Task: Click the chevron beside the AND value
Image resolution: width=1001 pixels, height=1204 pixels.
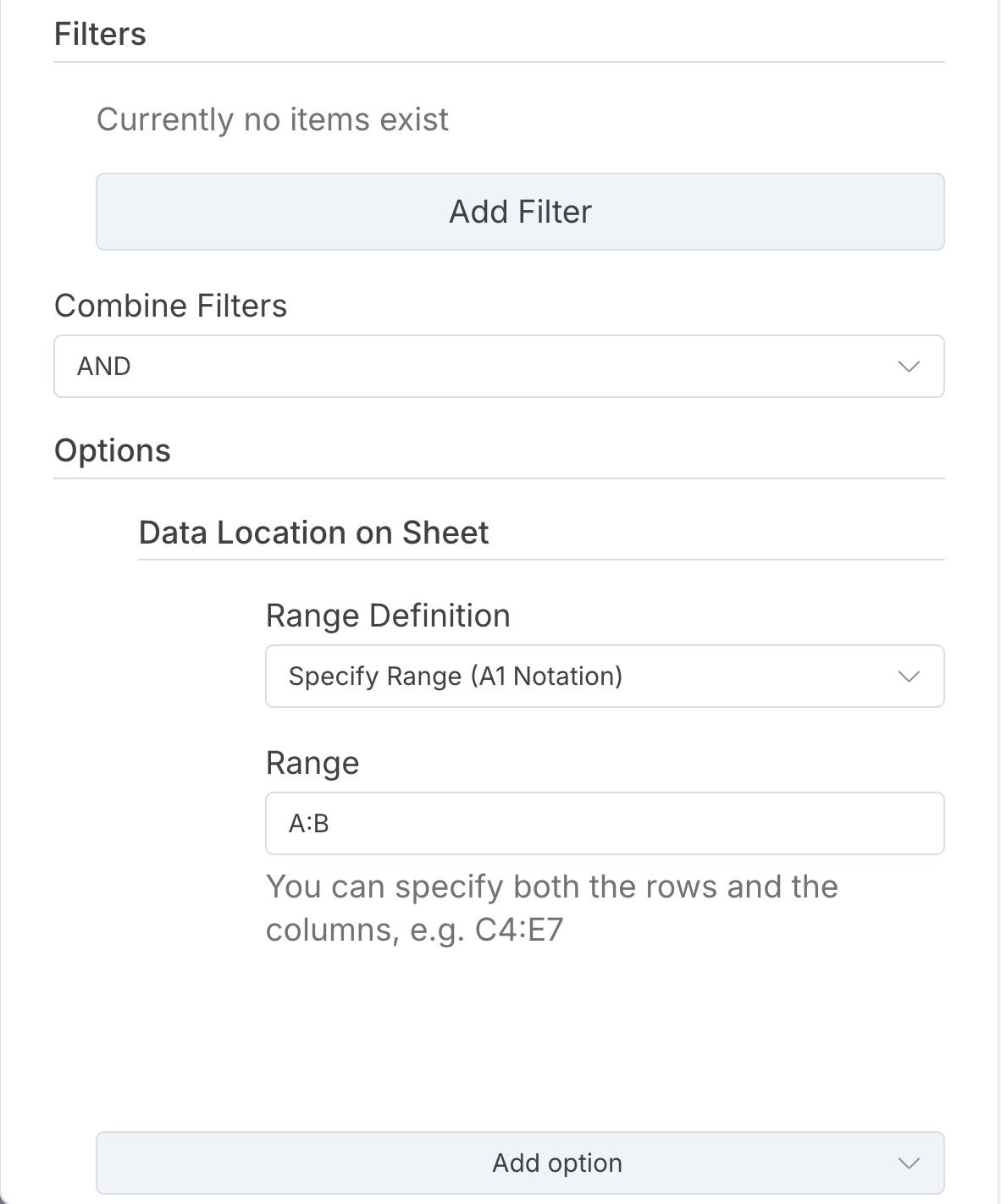Action: click(x=909, y=367)
